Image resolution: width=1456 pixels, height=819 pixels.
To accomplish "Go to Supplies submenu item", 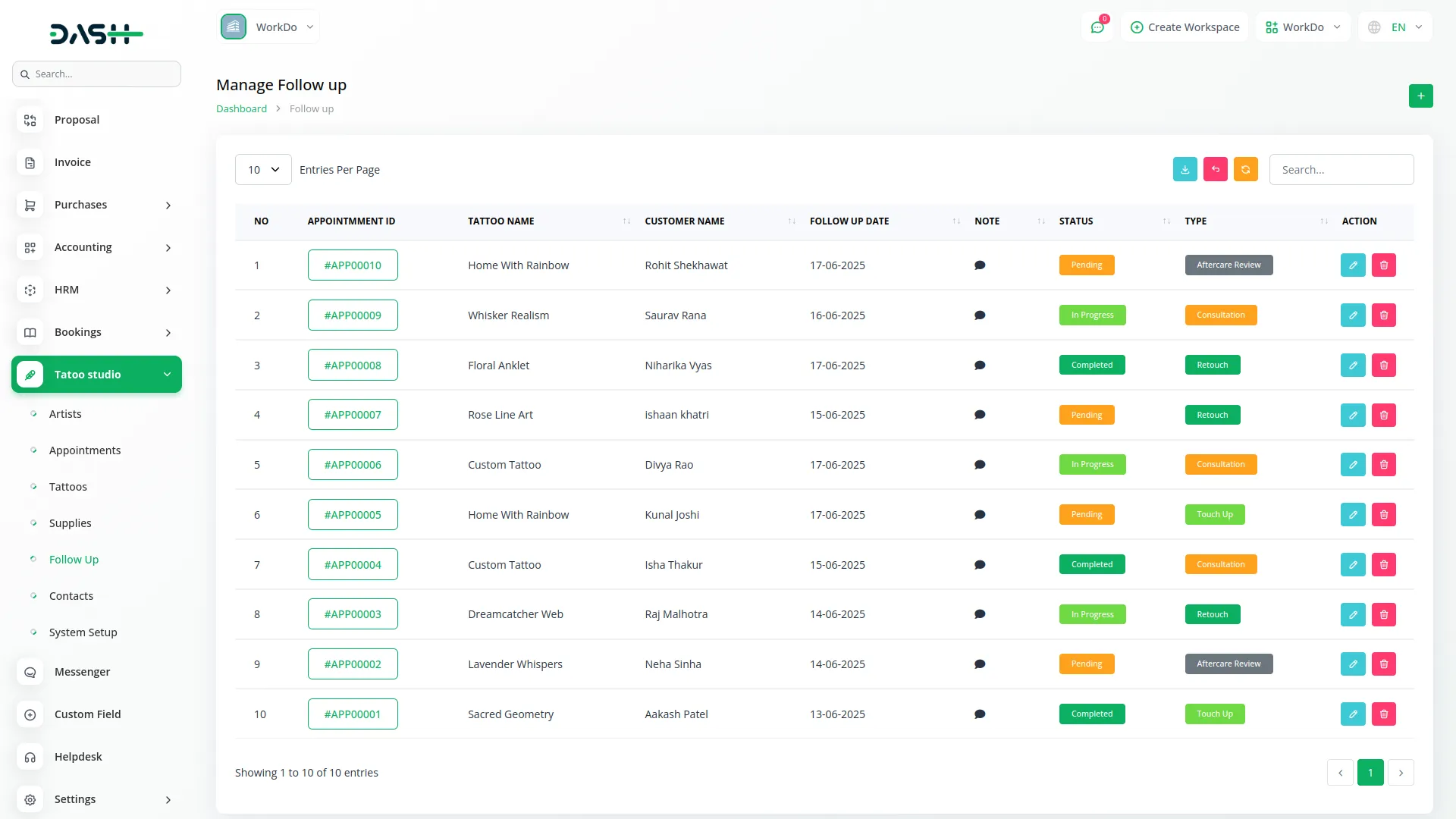I will point(70,523).
